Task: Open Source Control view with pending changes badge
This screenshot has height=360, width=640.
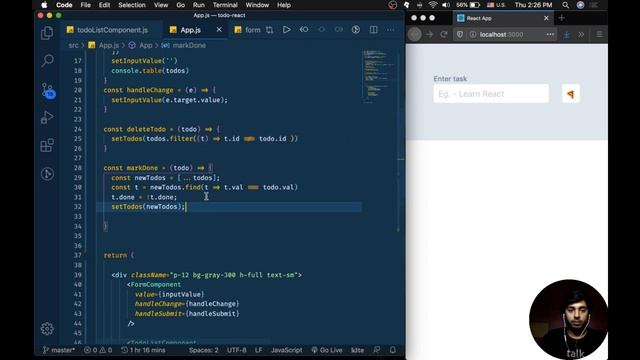Action: (x=48, y=90)
